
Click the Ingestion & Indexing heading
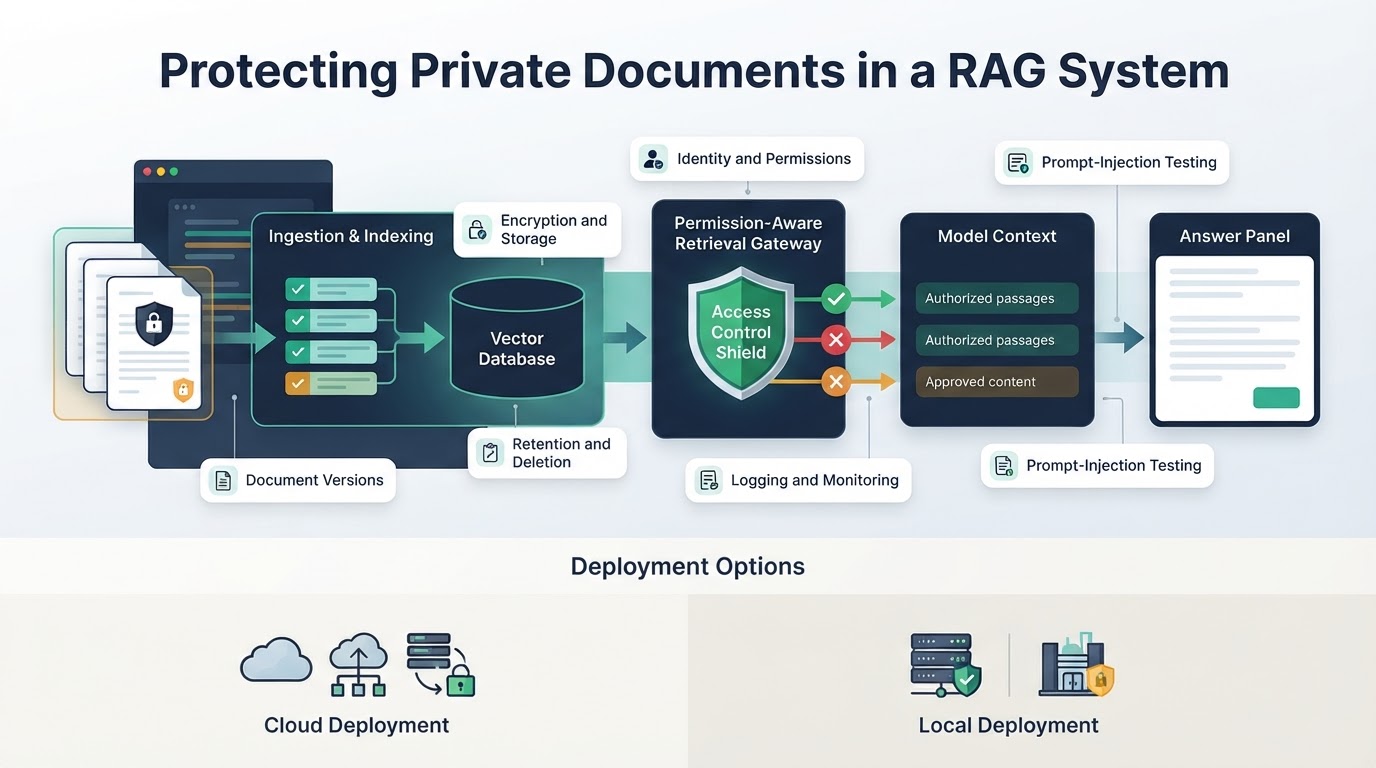click(x=351, y=237)
